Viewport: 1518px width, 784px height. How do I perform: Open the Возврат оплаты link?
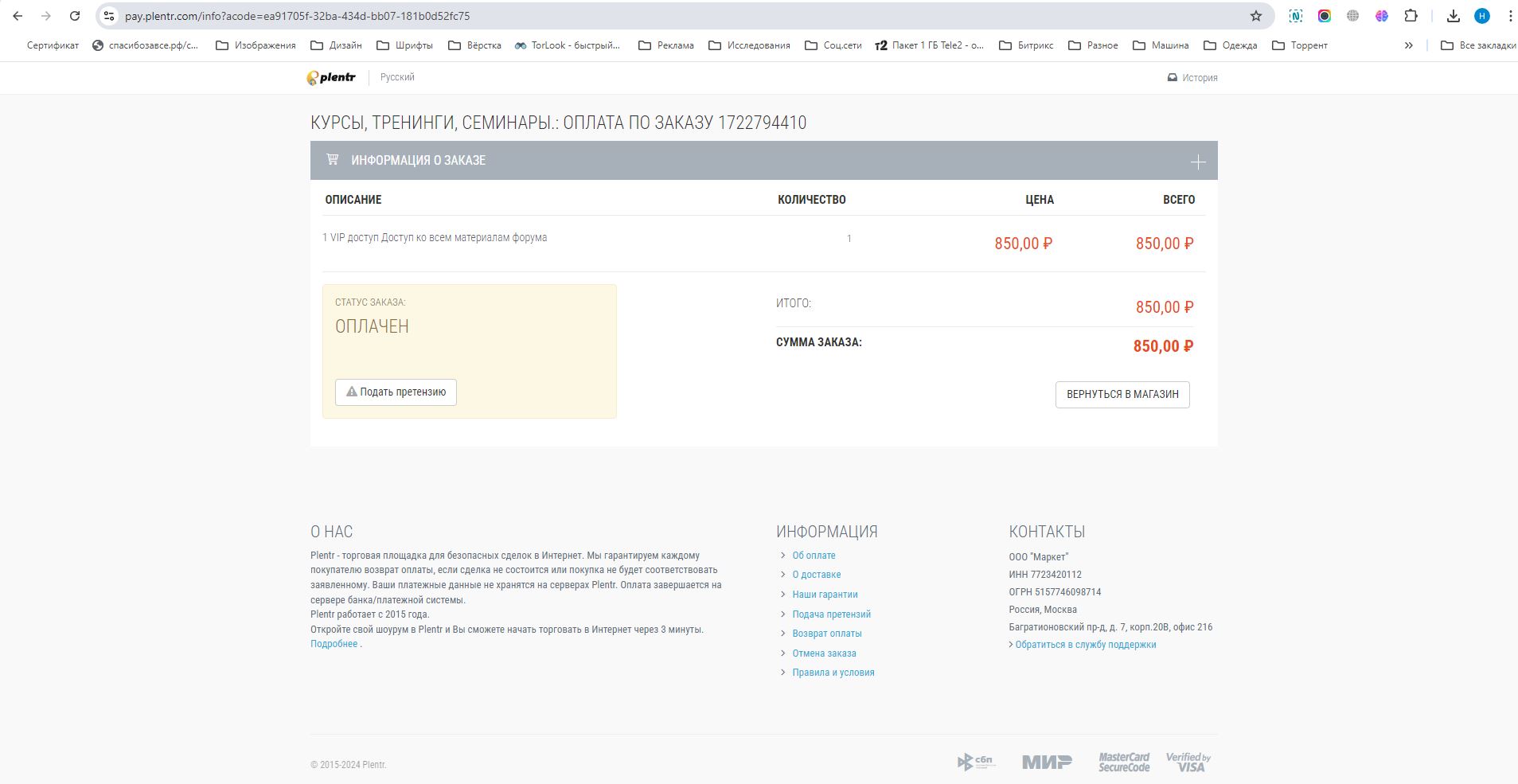[827, 634]
